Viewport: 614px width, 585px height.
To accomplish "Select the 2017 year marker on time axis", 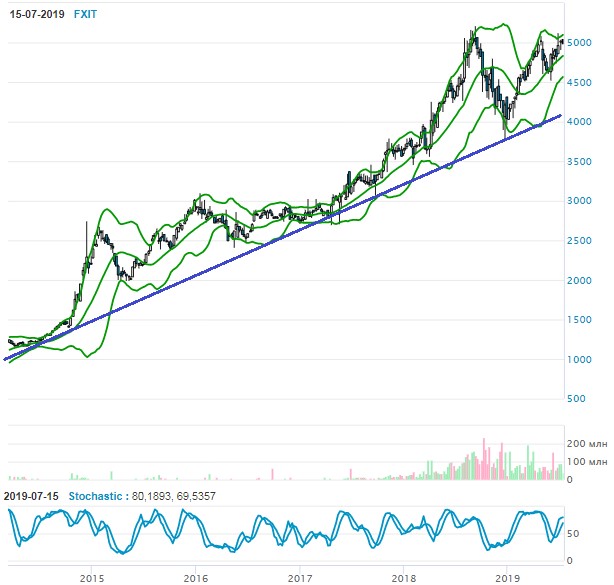I will 300,577.
